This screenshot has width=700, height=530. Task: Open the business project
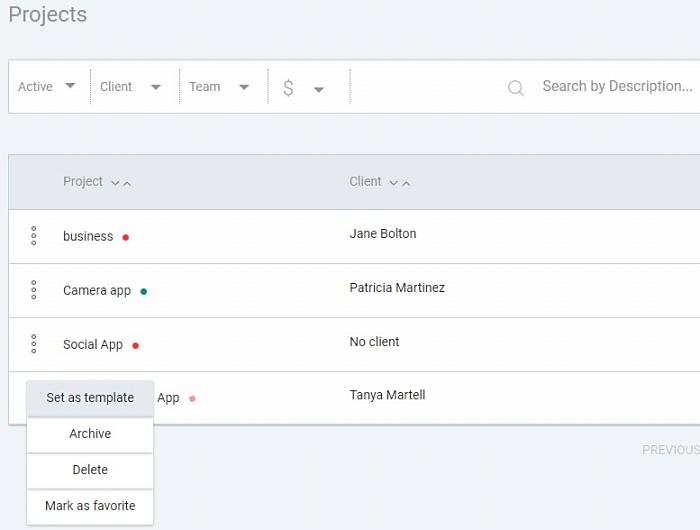point(88,236)
